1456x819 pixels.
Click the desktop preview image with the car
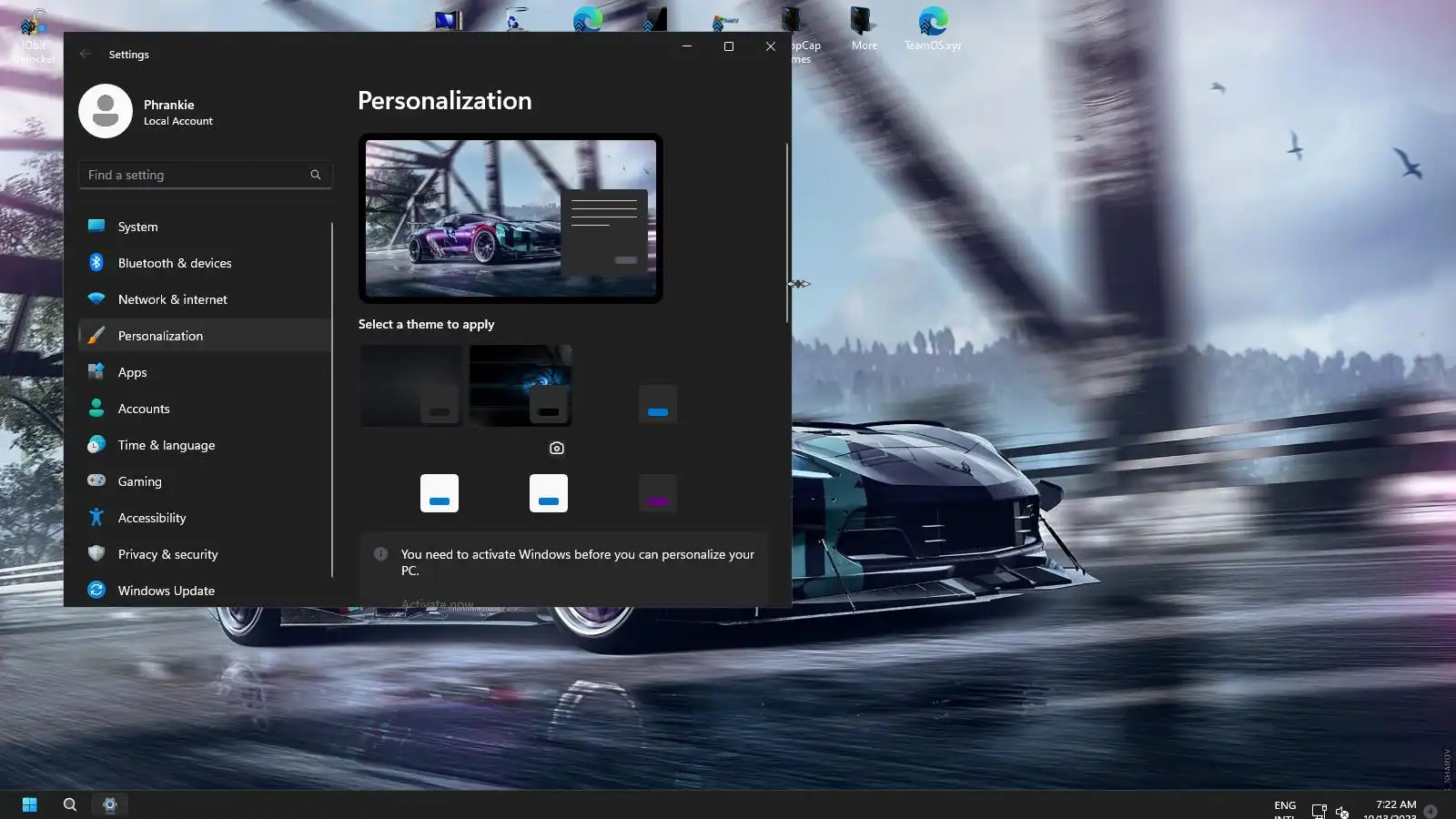(x=511, y=218)
